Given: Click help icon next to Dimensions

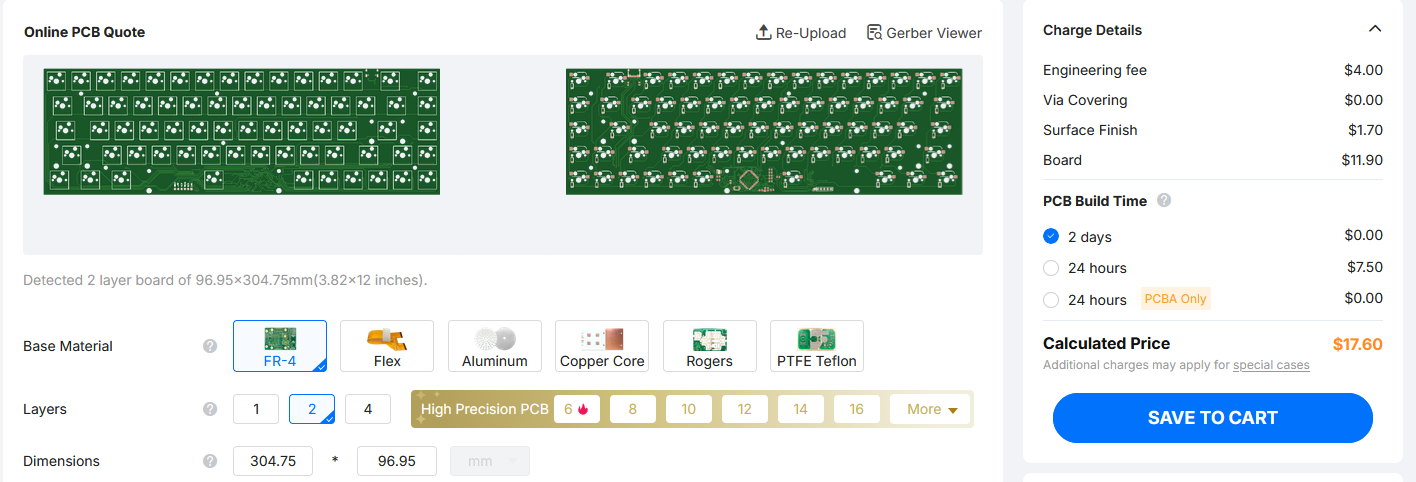Looking at the screenshot, I should tap(210, 461).
